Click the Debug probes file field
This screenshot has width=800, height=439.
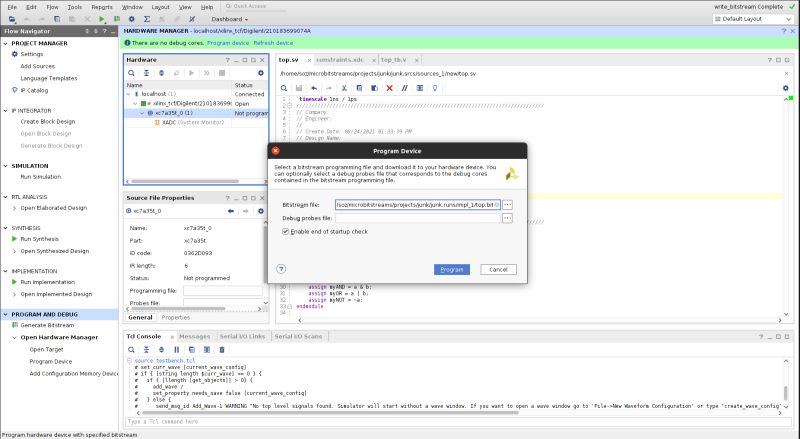point(418,218)
